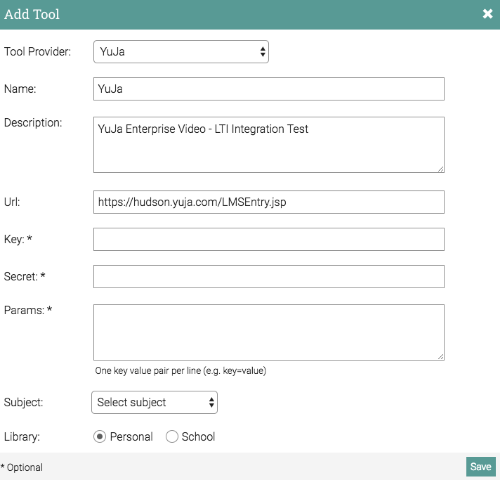Select the School library radio button

172,437
